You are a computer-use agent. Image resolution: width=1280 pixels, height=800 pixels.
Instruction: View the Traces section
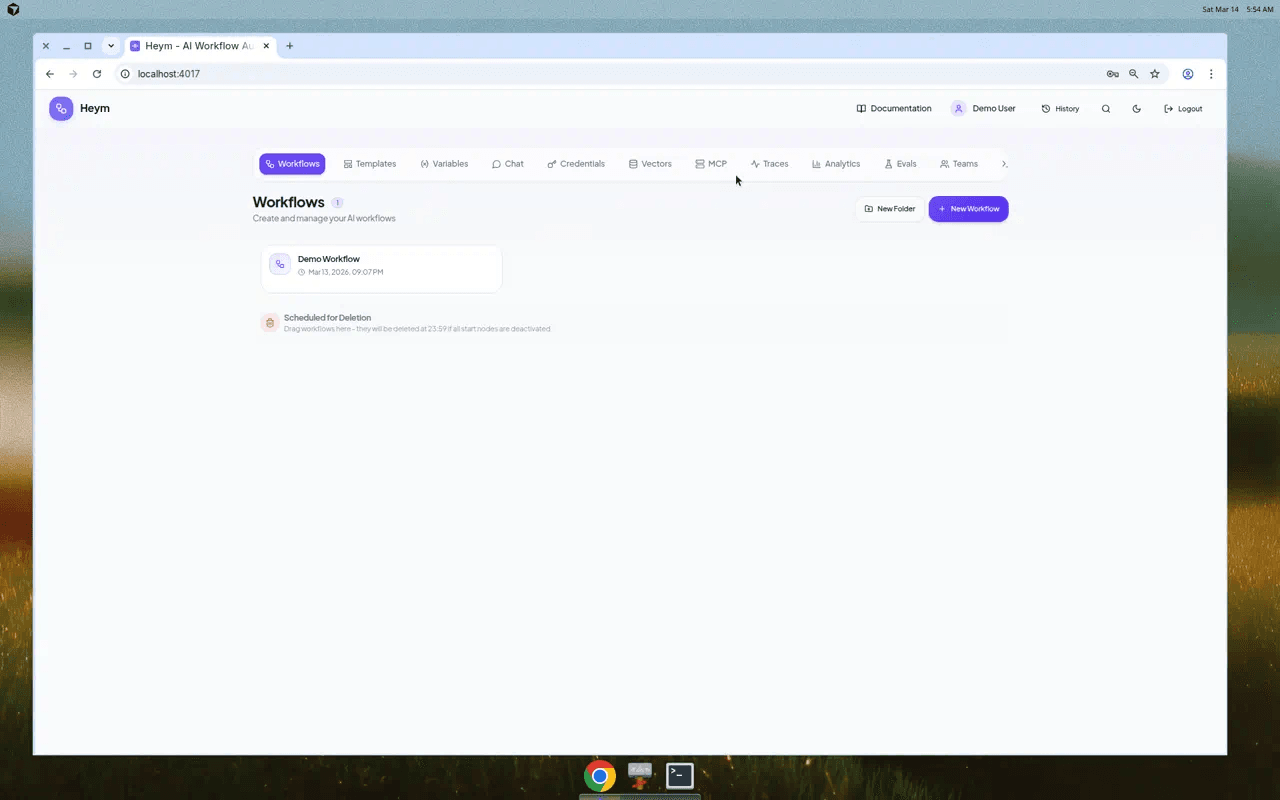(769, 163)
